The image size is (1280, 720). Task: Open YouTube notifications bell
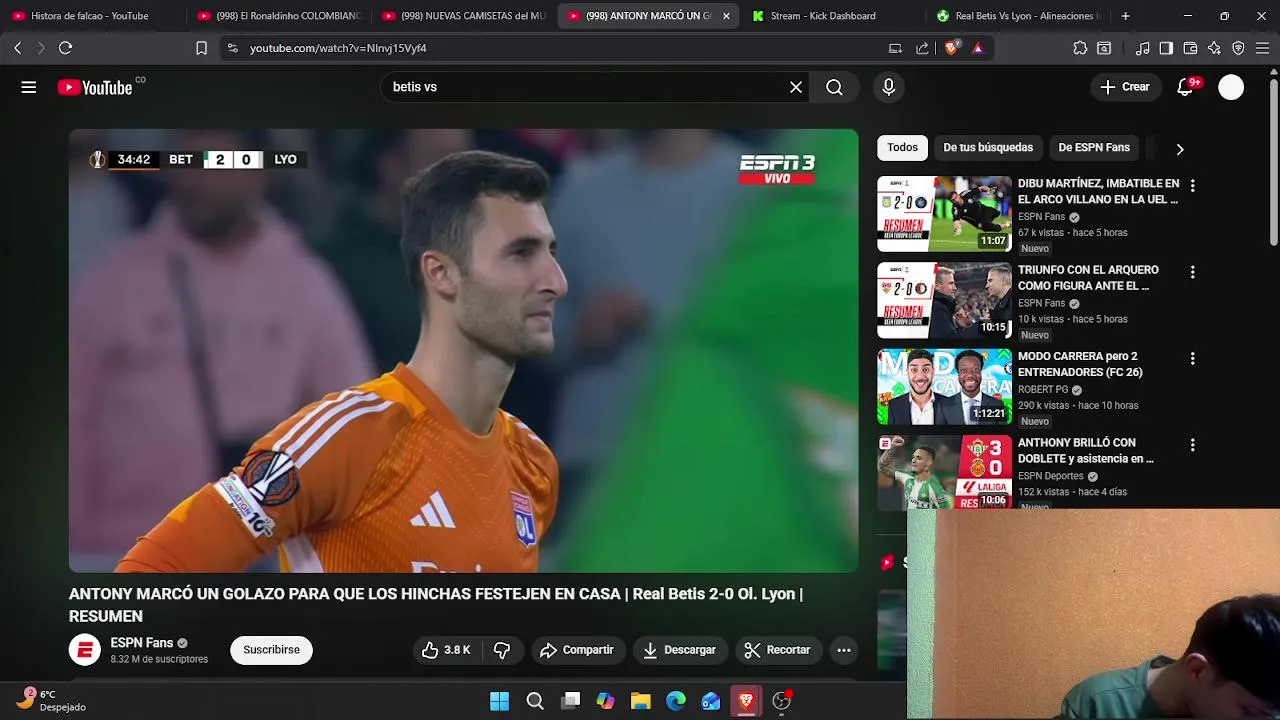(x=1185, y=87)
